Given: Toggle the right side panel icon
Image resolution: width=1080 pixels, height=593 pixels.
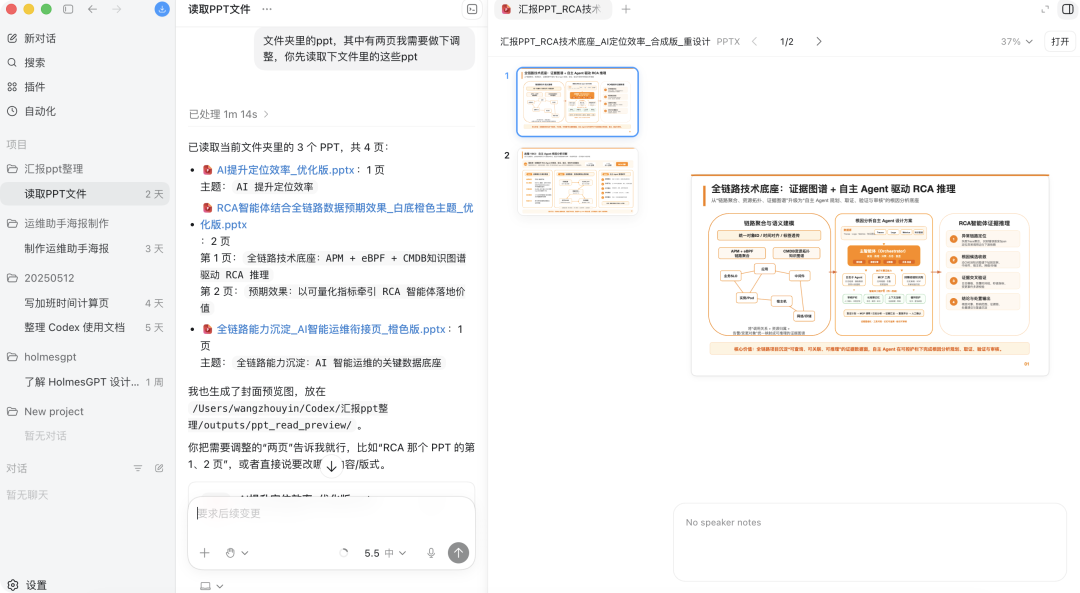Looking at the screenshot, I should [1068, 9].
